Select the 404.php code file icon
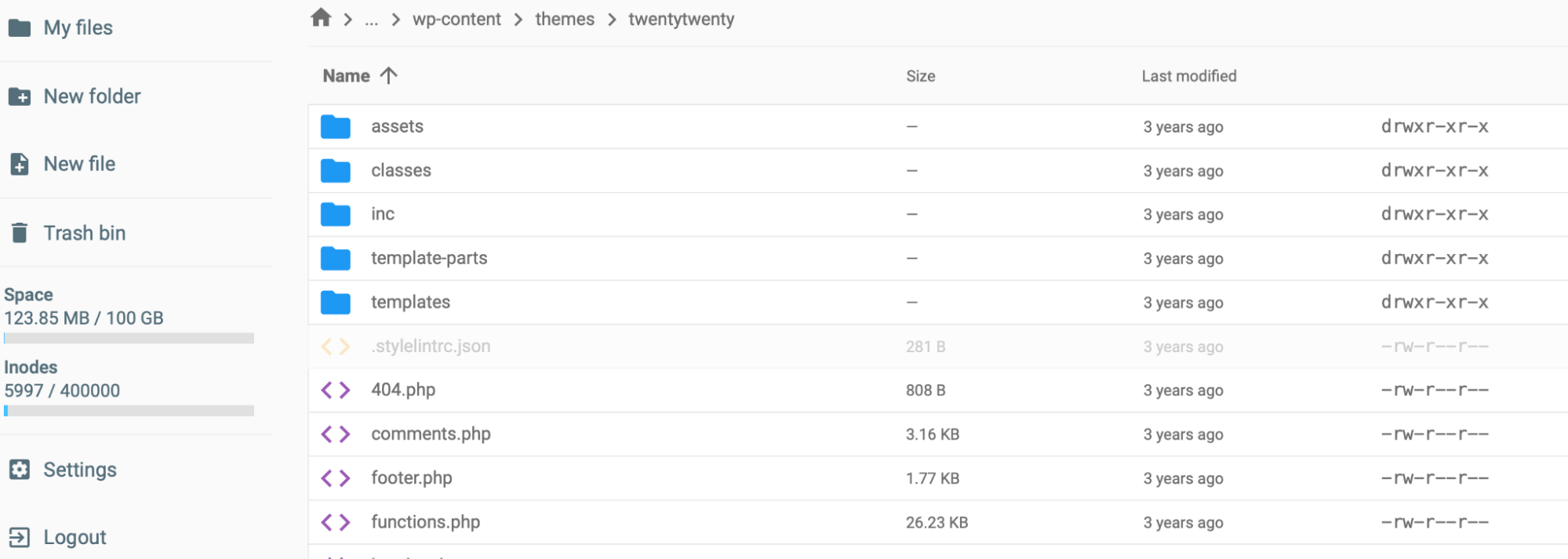This screenshot has width=1568, height=559. pyautogui.click(x=336, y=390)
